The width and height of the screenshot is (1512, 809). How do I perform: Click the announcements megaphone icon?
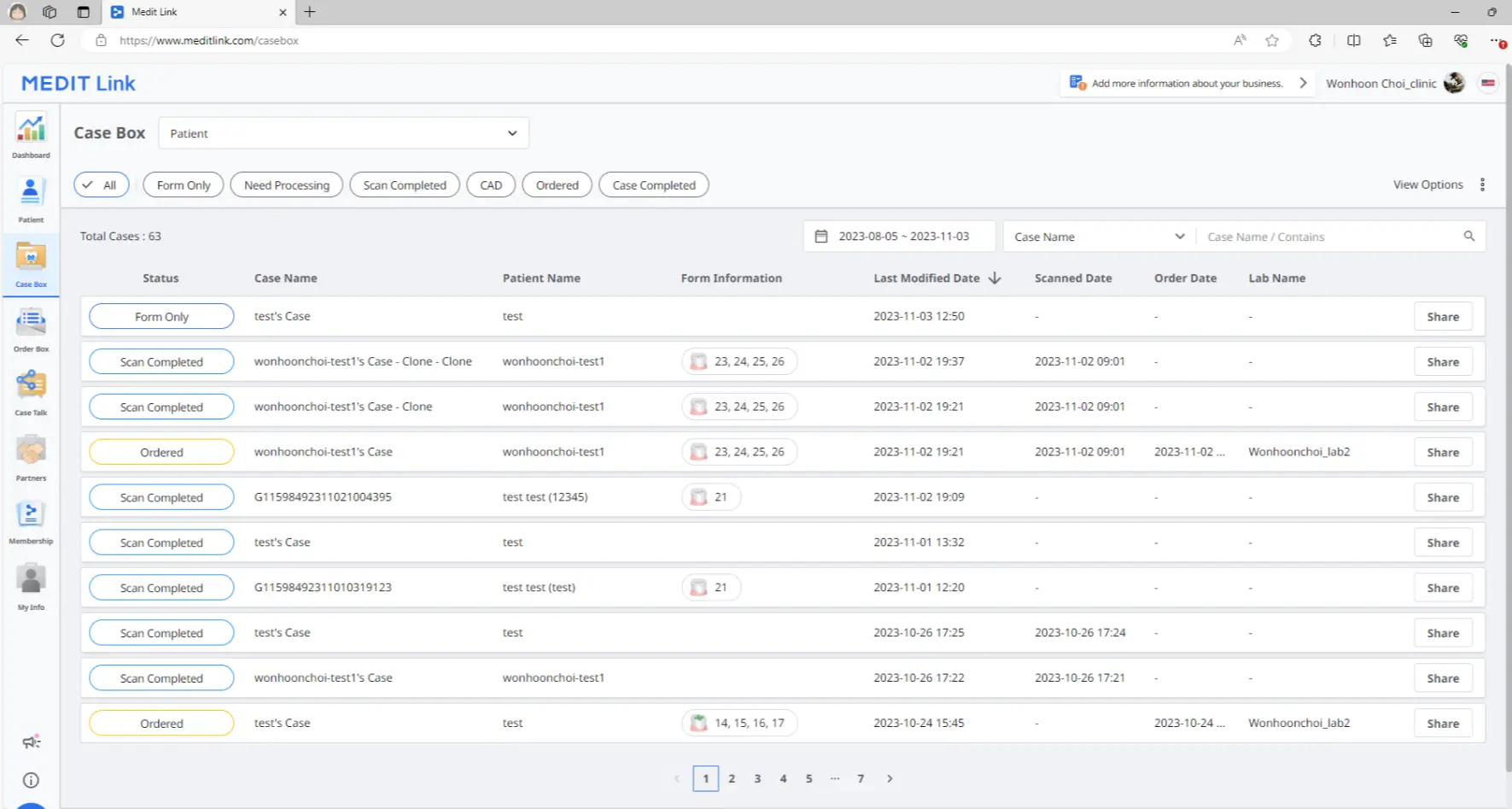(x=31, y=742)
